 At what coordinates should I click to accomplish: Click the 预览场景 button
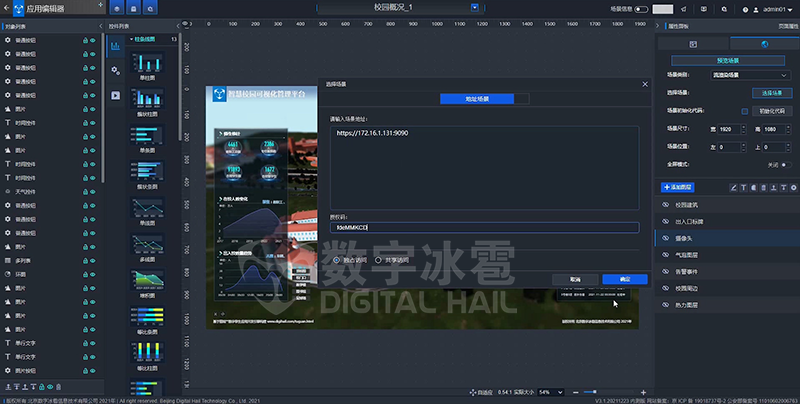(728, 60)
